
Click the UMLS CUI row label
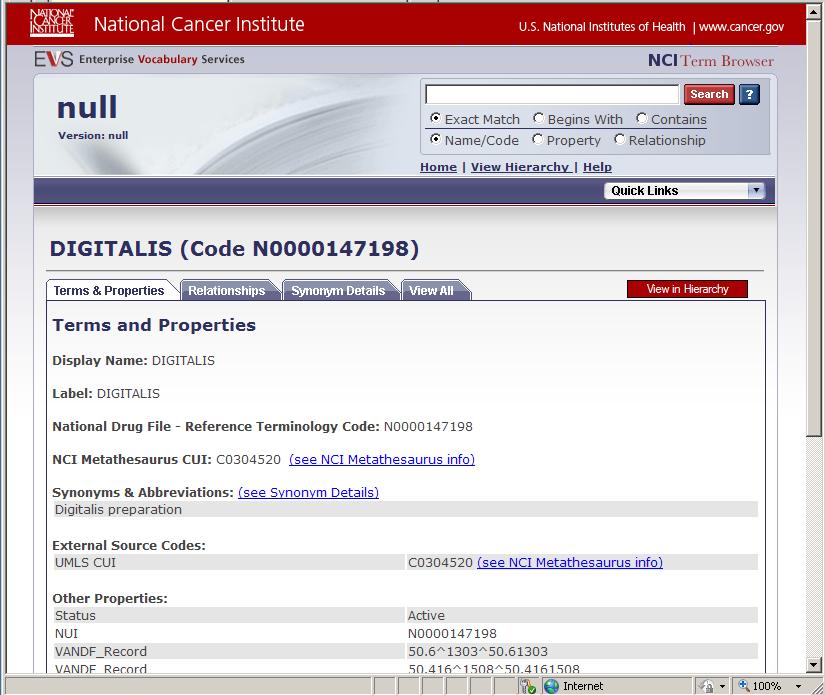85,562
